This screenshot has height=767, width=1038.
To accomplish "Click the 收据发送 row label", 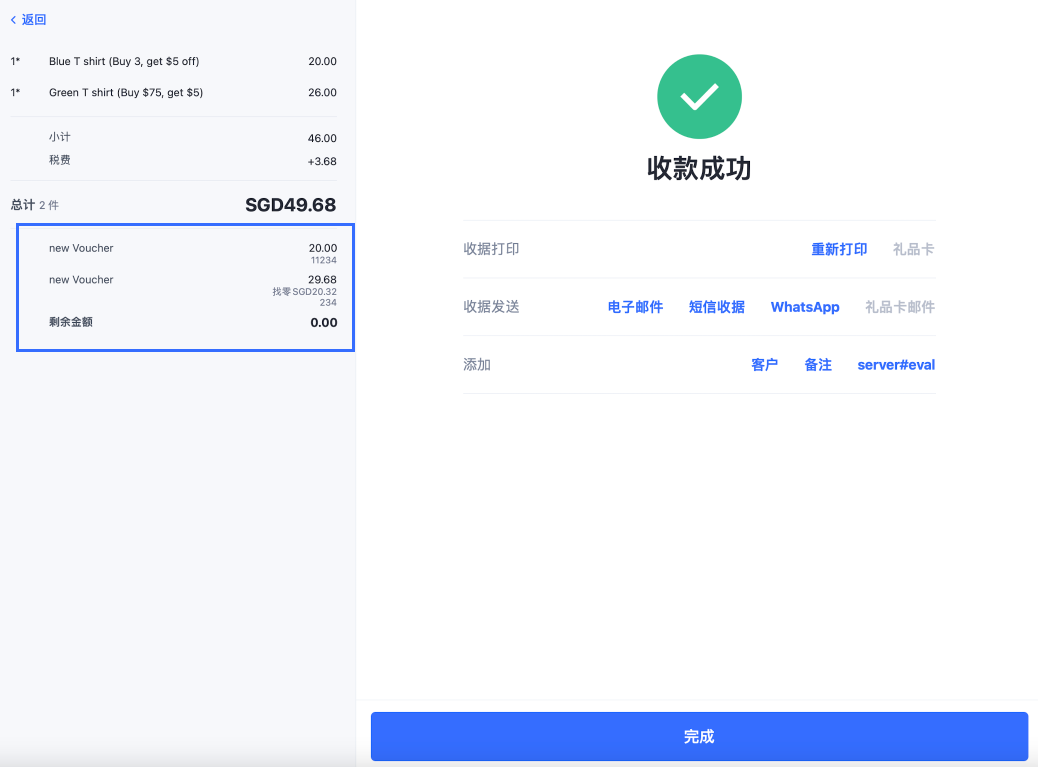I will [x=491, y=306].
